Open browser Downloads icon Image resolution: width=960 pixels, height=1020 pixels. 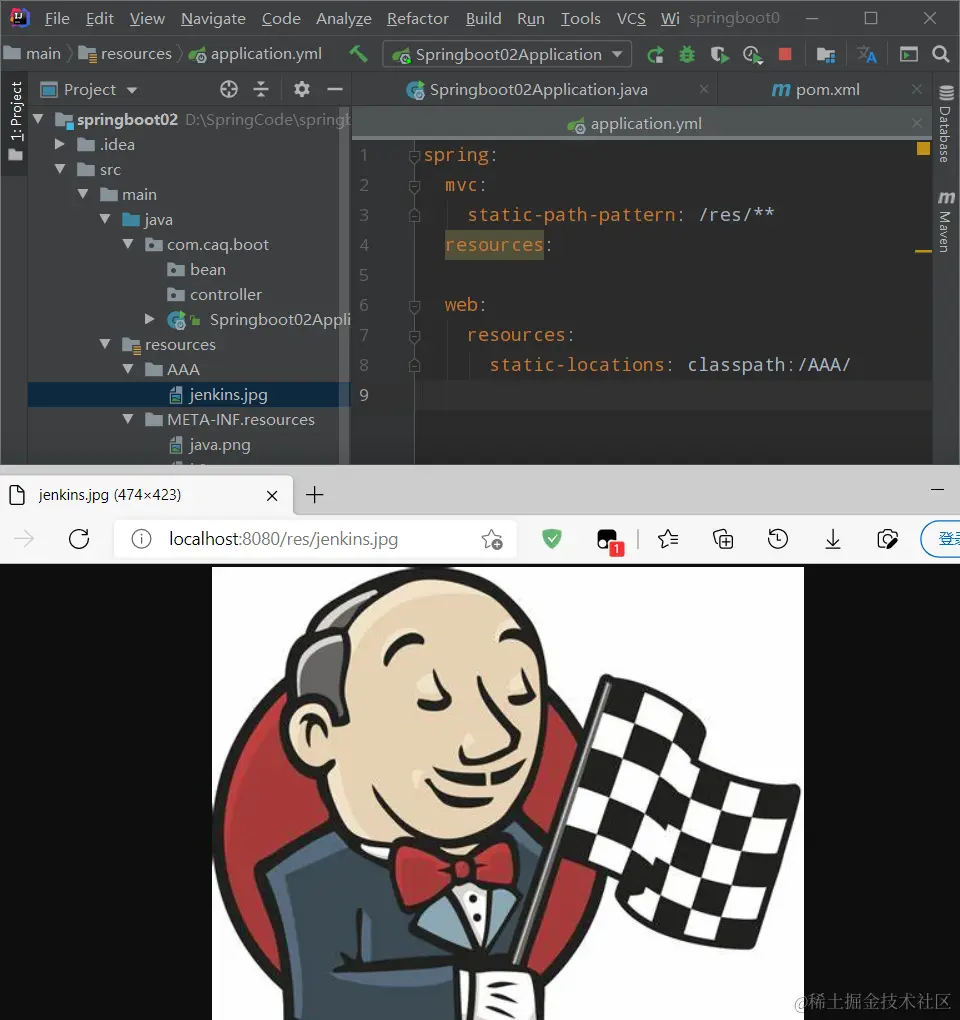pos(833,539)
